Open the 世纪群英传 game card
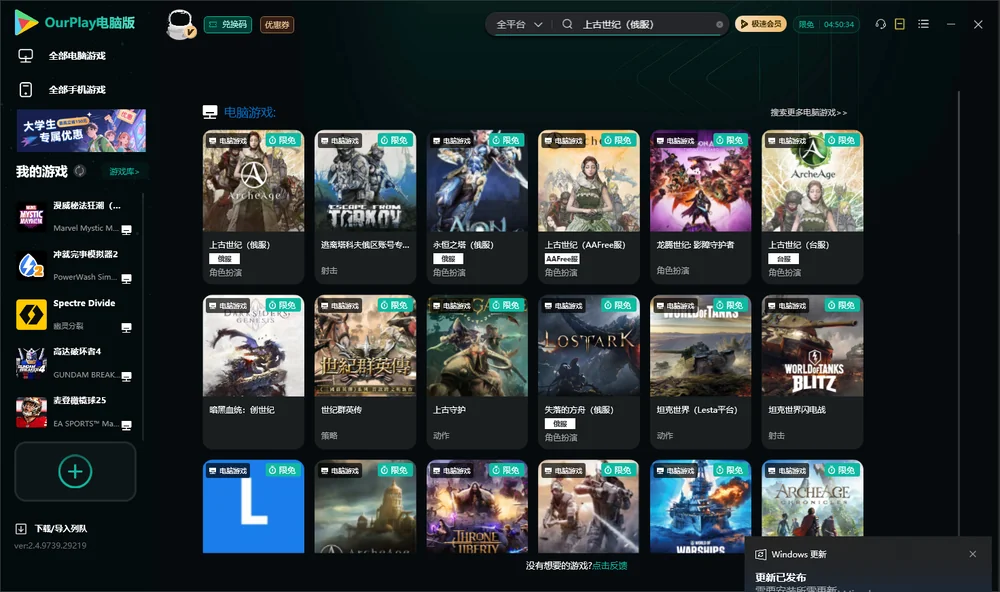The height and width of the screenshot is (592, 1000). click(x=365, y=372)
